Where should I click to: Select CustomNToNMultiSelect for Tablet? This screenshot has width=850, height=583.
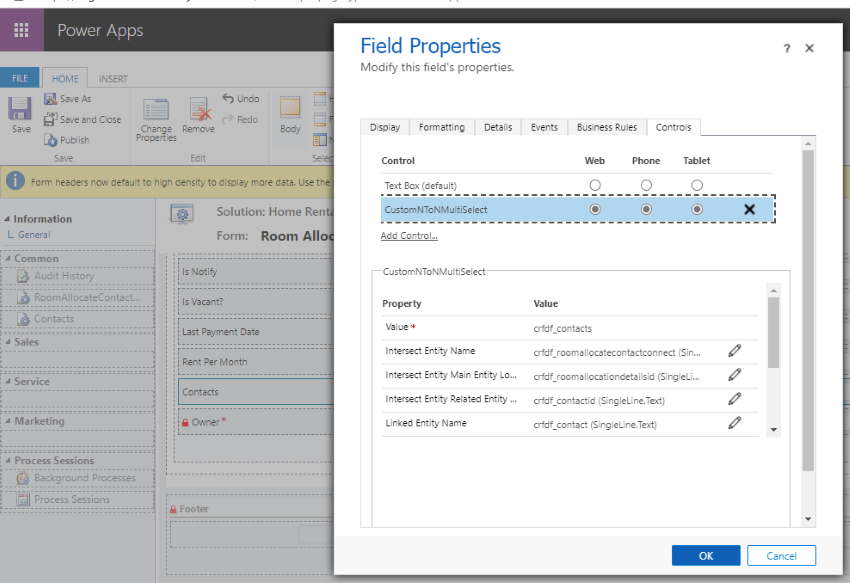tap(697, 209)
